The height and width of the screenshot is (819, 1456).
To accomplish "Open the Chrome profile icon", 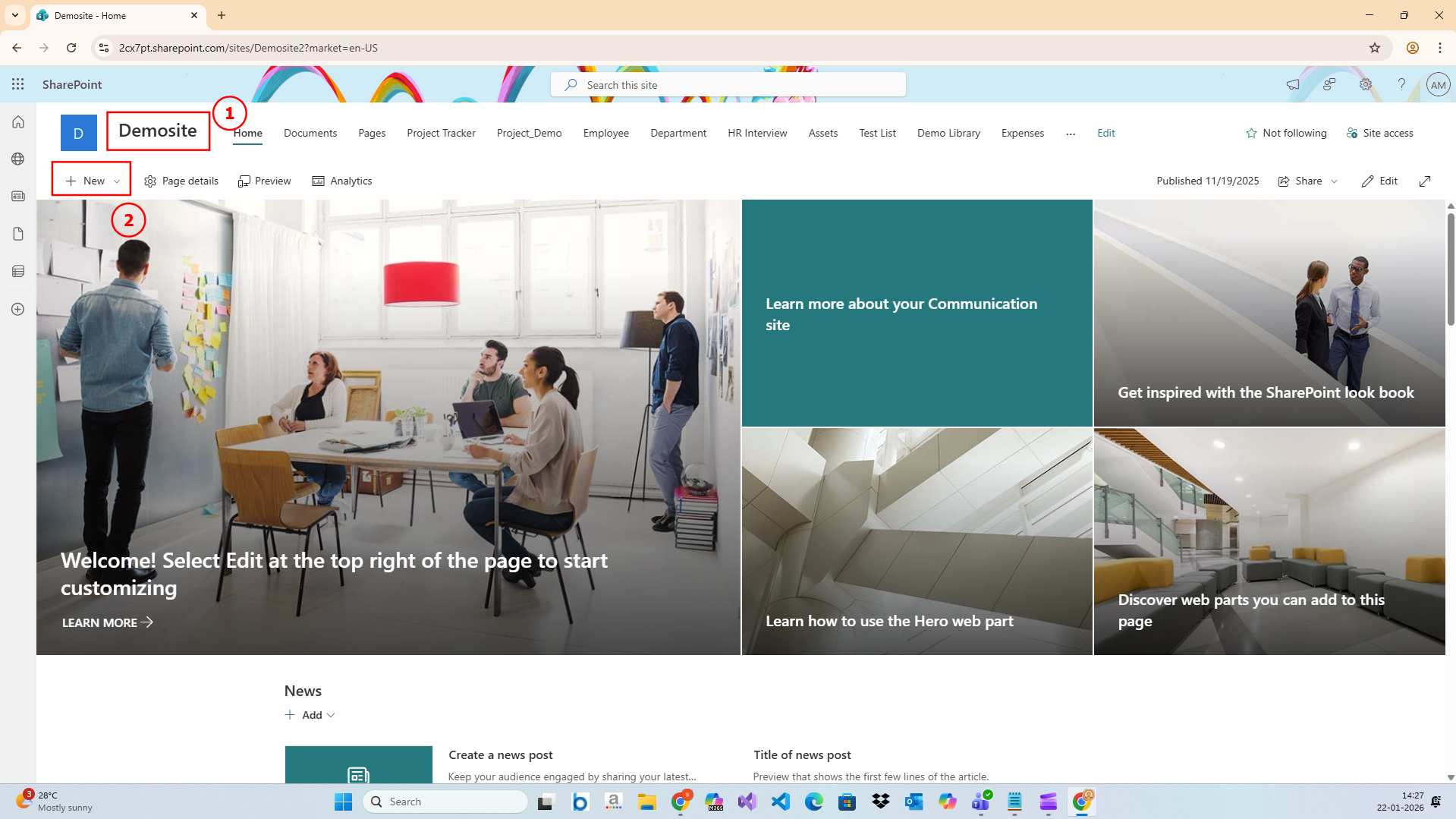I will click(x=1413, y=48).
